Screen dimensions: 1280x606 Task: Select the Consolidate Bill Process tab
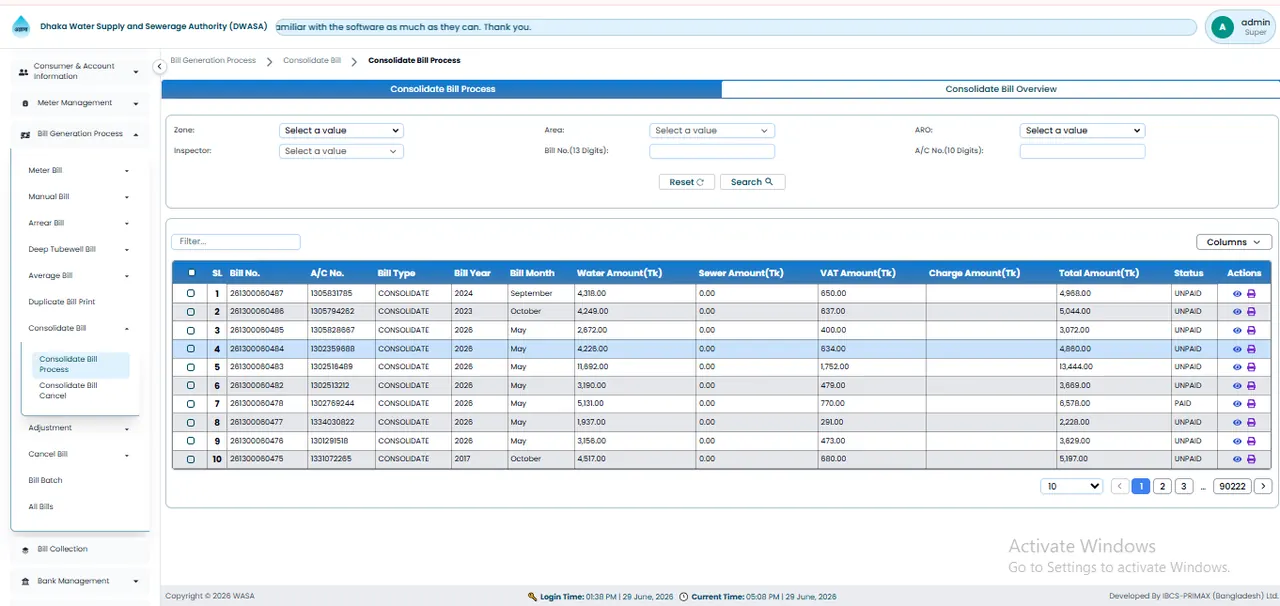(x=442, y=89)
